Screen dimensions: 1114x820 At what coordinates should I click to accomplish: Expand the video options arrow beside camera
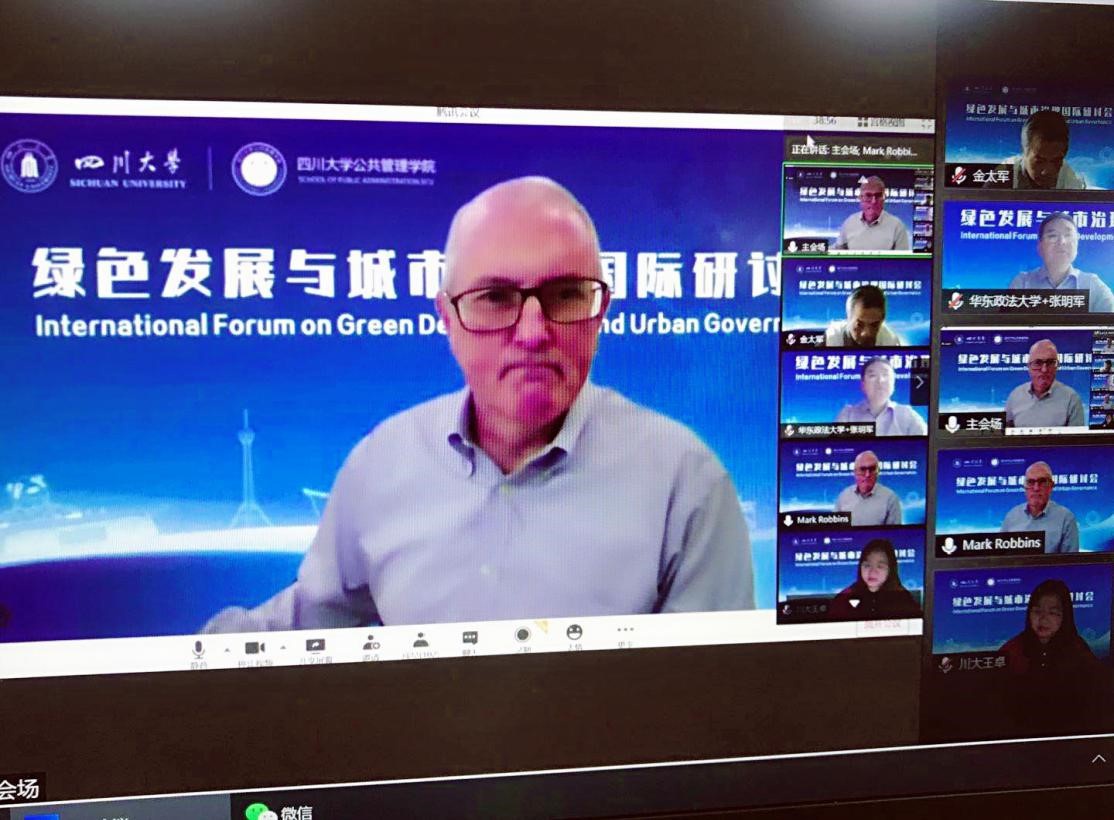pyautogui.click(x=283, y=647)
